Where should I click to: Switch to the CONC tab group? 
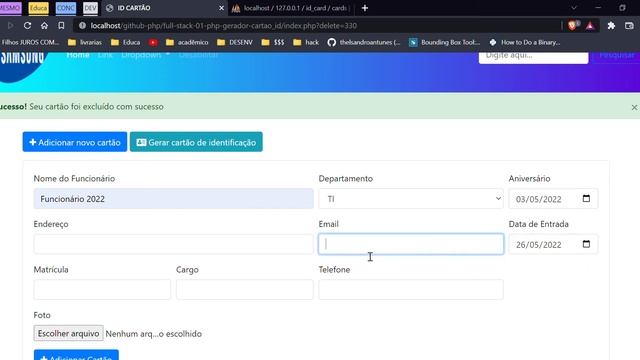pos(66,8)
